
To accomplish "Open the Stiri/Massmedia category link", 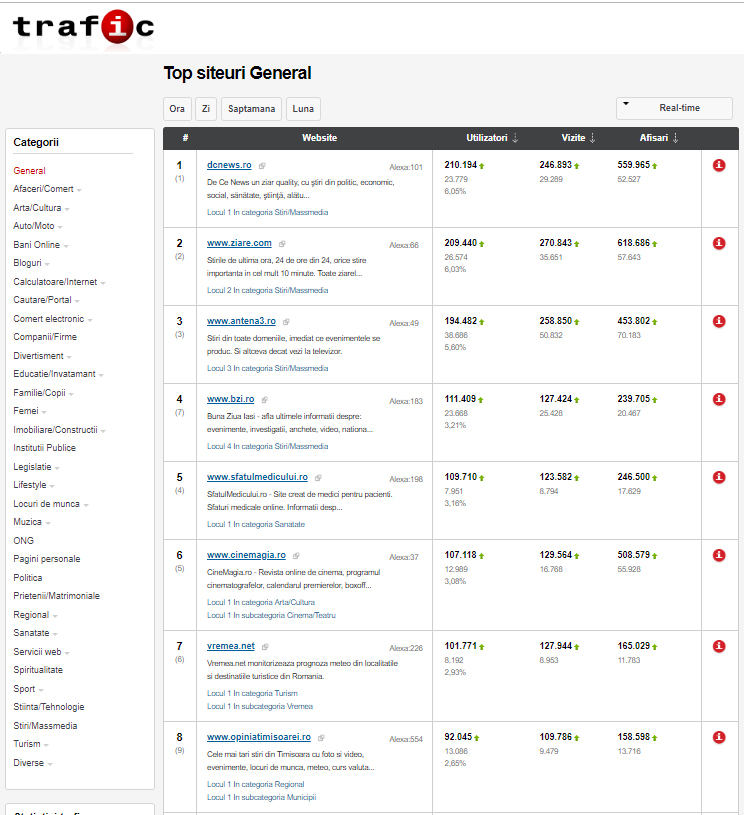I will 45,726.
